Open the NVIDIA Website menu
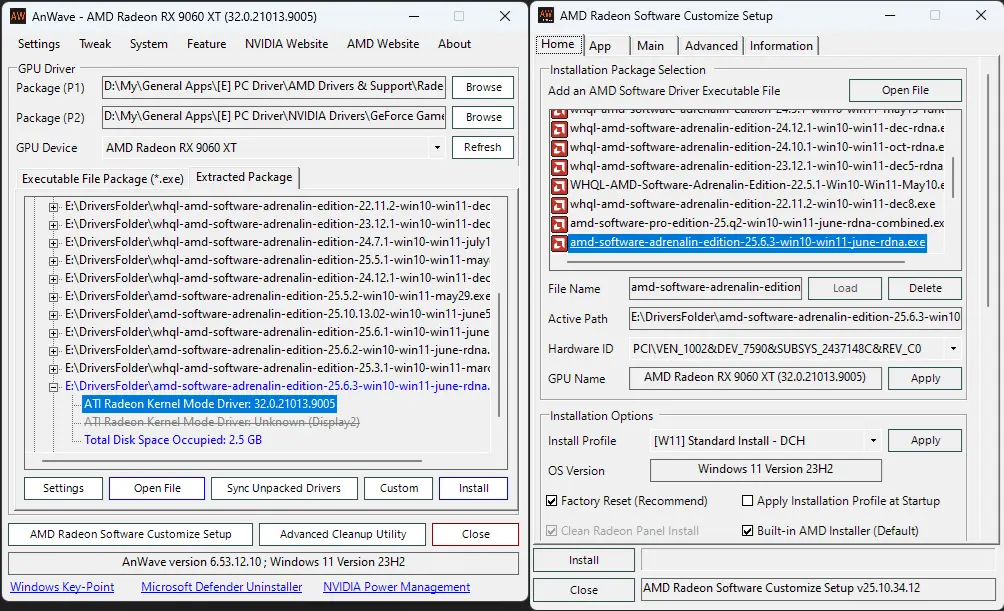The height and width of the screenshot is (611, 1004). [x=286, y=44]
